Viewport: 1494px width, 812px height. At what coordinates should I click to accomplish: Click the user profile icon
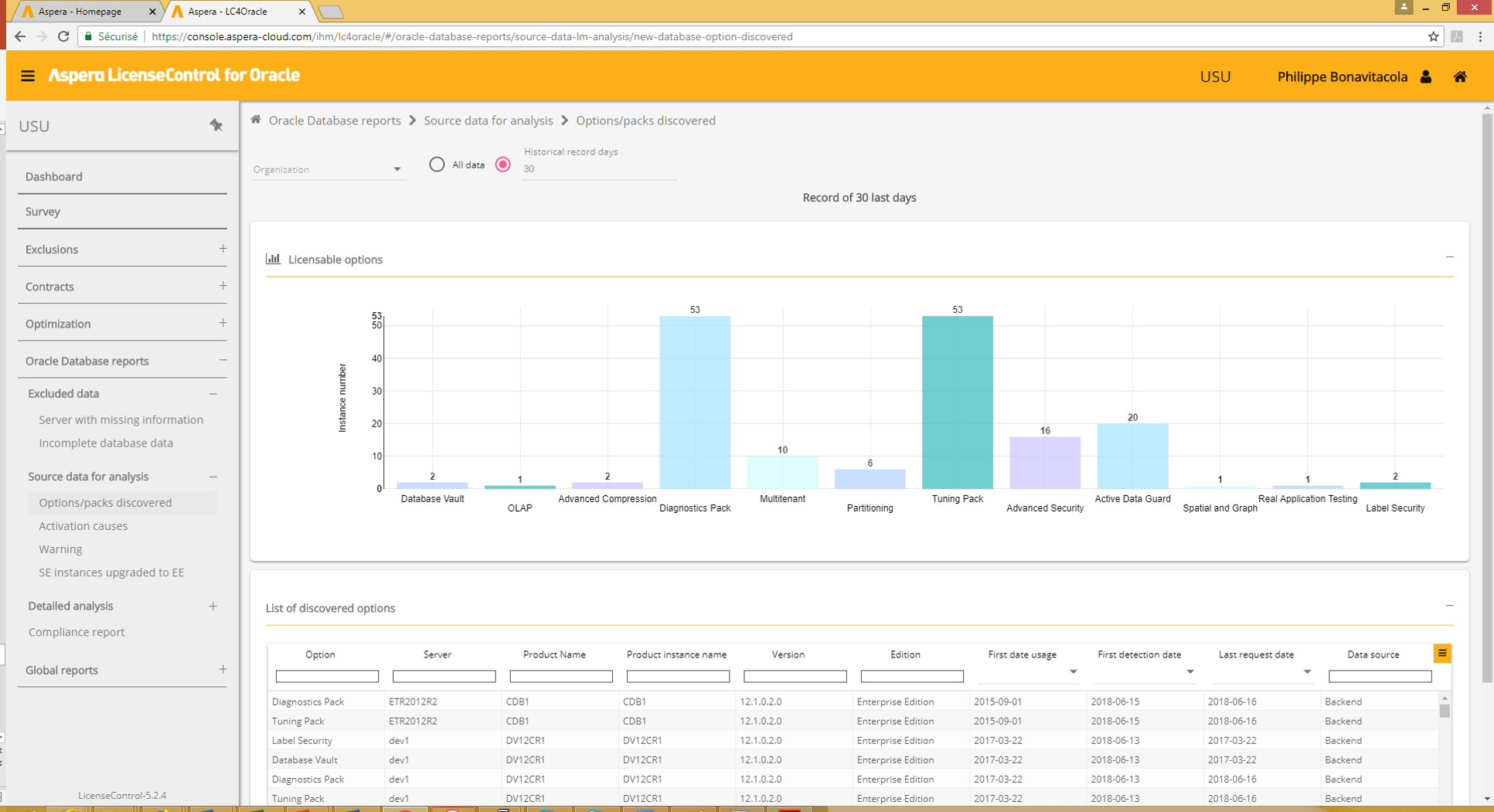click(x=1426, y=76)
